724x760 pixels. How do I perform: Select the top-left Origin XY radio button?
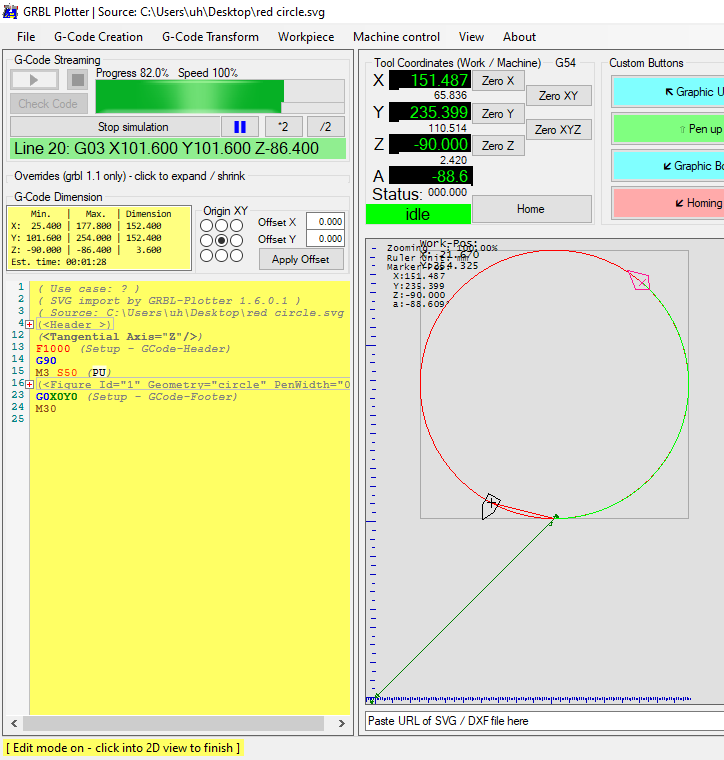pyautogui.click(x=206, y=226)
